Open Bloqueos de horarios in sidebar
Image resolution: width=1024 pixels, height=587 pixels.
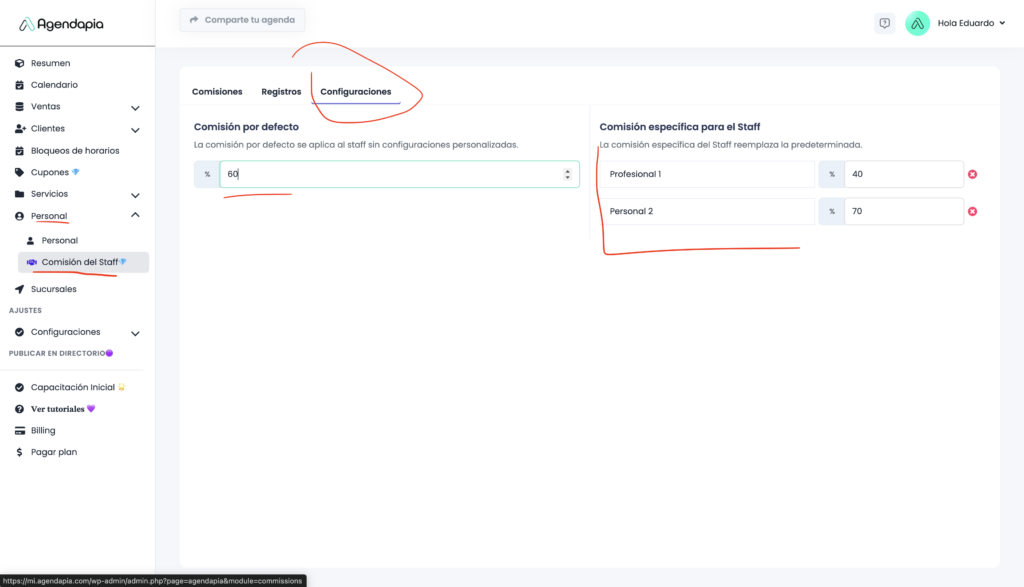point(75,151)
